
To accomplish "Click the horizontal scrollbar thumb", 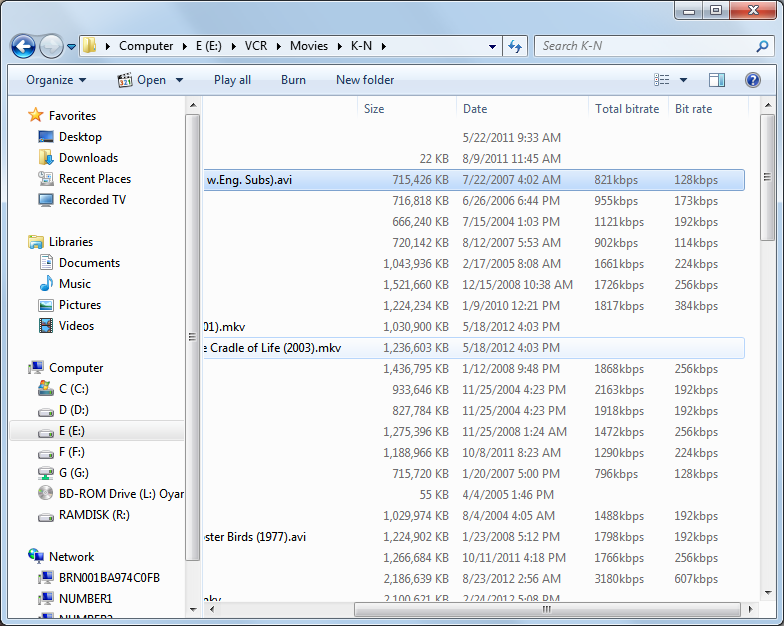I will 547,610.
